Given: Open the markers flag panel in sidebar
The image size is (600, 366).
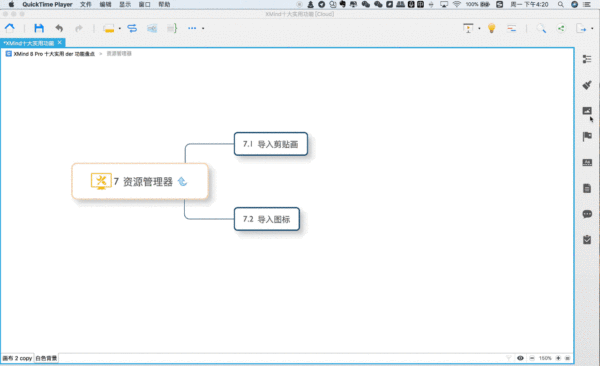Looking at the screenshot, I should pos(587,136).
